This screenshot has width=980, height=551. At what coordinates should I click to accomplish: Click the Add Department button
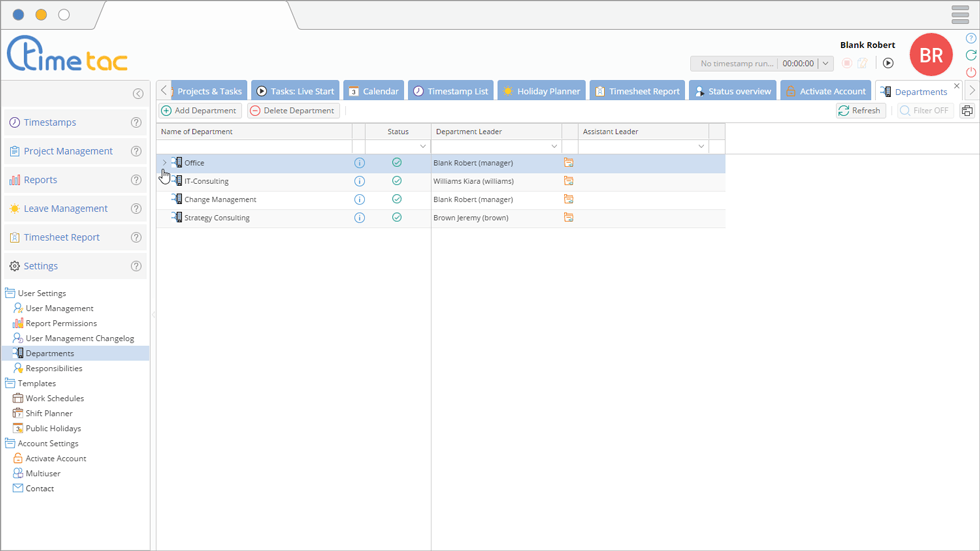[x=199, y=111]
